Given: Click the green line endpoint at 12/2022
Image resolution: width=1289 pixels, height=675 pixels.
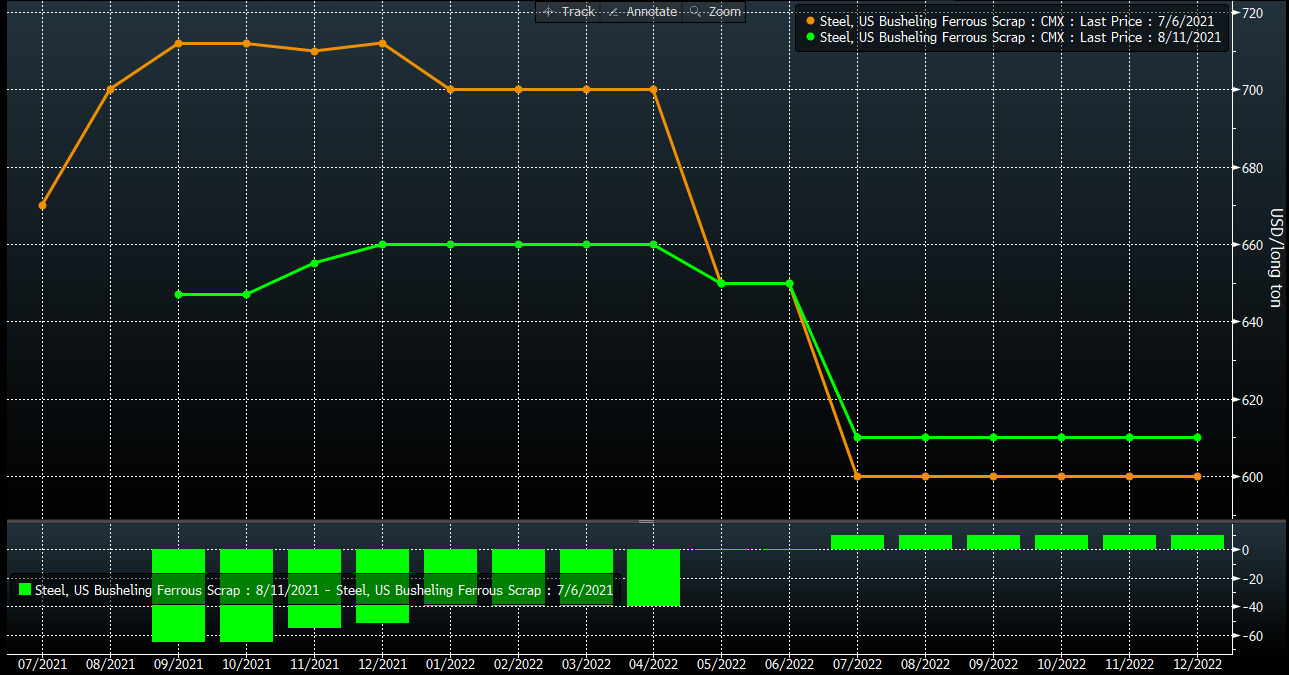Looking at the screenshot, I should coord(1197,437).
